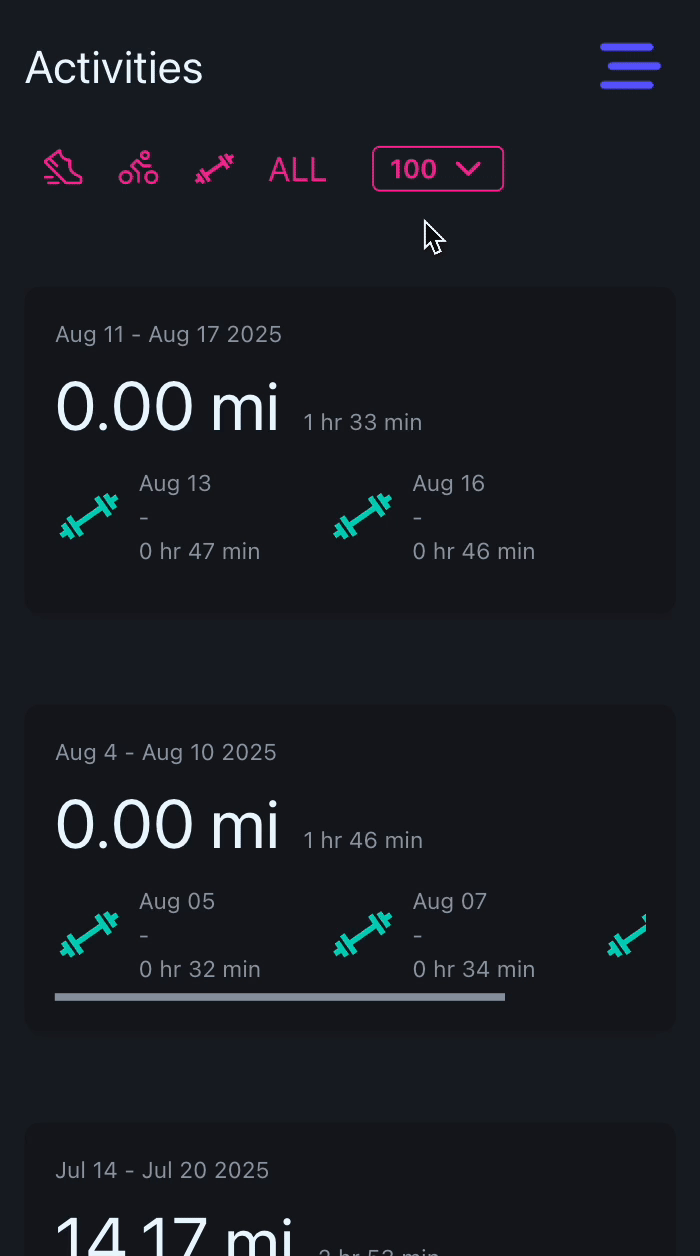700x1256 pixels.
Task: Click partially visible dumbbell icon at right edge
Action: [627, 936]
